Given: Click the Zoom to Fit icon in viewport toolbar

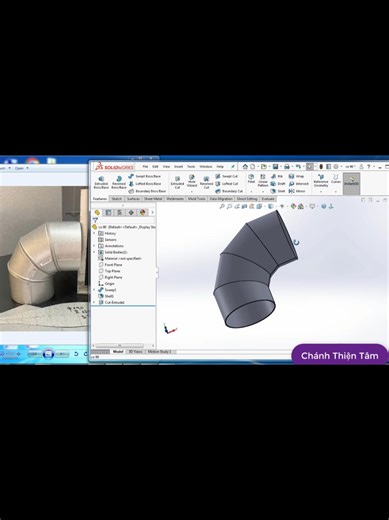Looking at the screenshot, I should click(222, 207).
